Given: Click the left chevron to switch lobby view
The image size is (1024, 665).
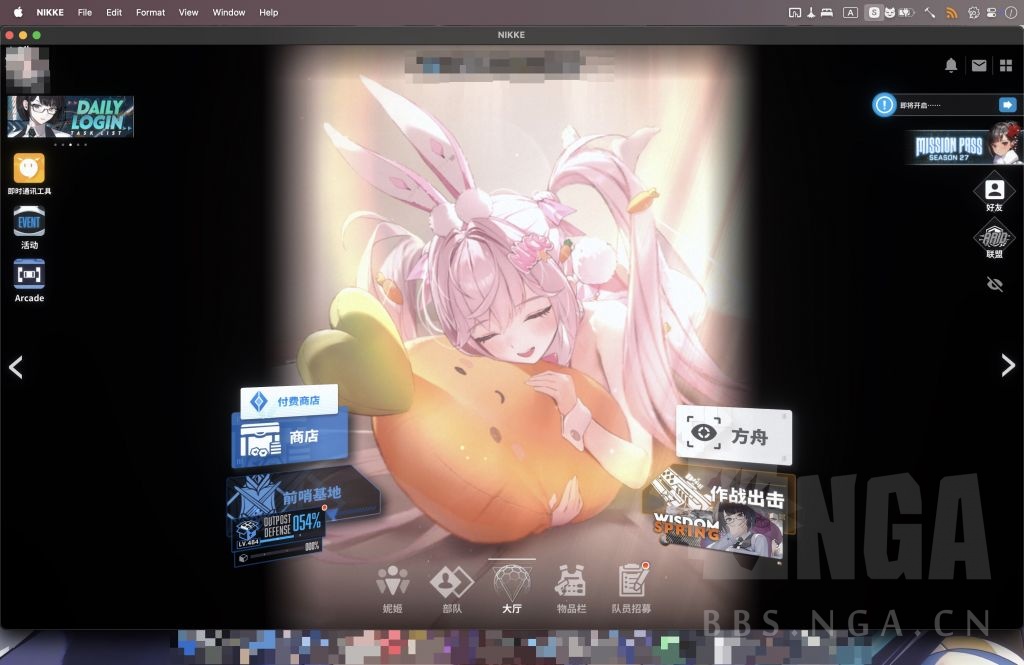Looking at the screenshot, I should 16,367.
